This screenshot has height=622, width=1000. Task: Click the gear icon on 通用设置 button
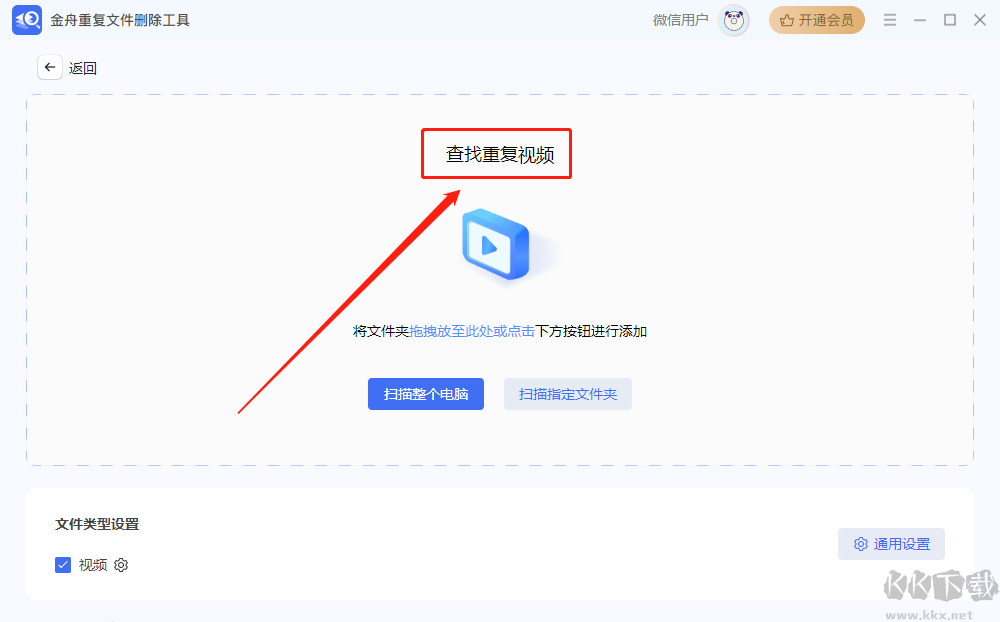coord(861,544)
